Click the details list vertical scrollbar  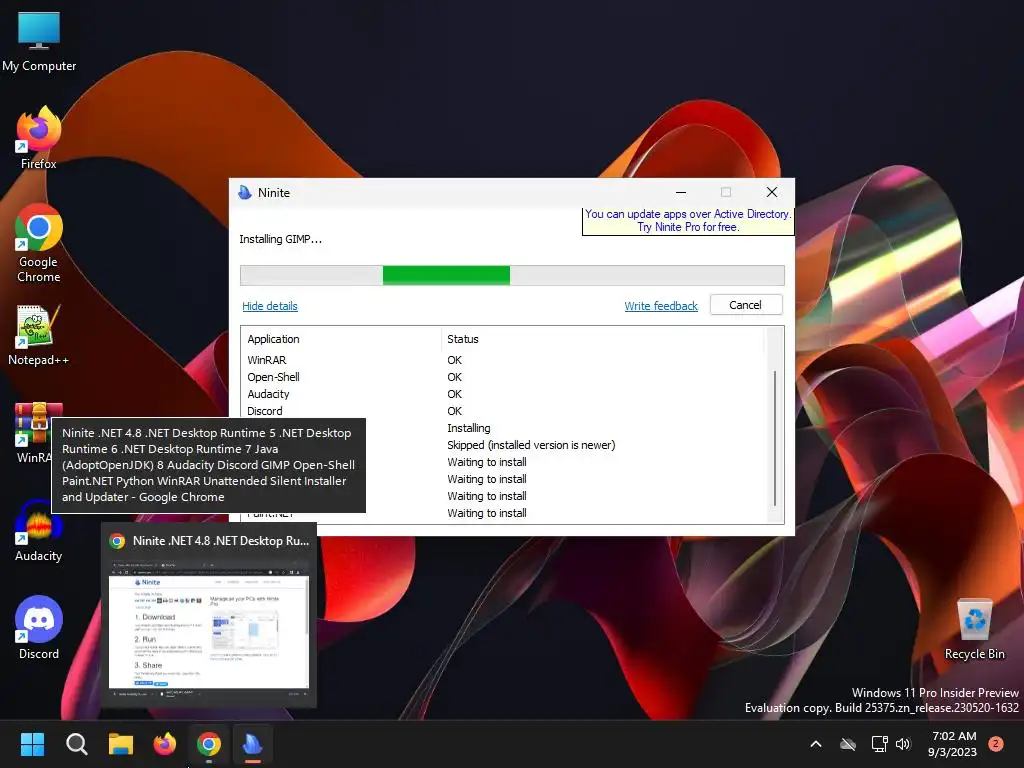pos(775,438)
